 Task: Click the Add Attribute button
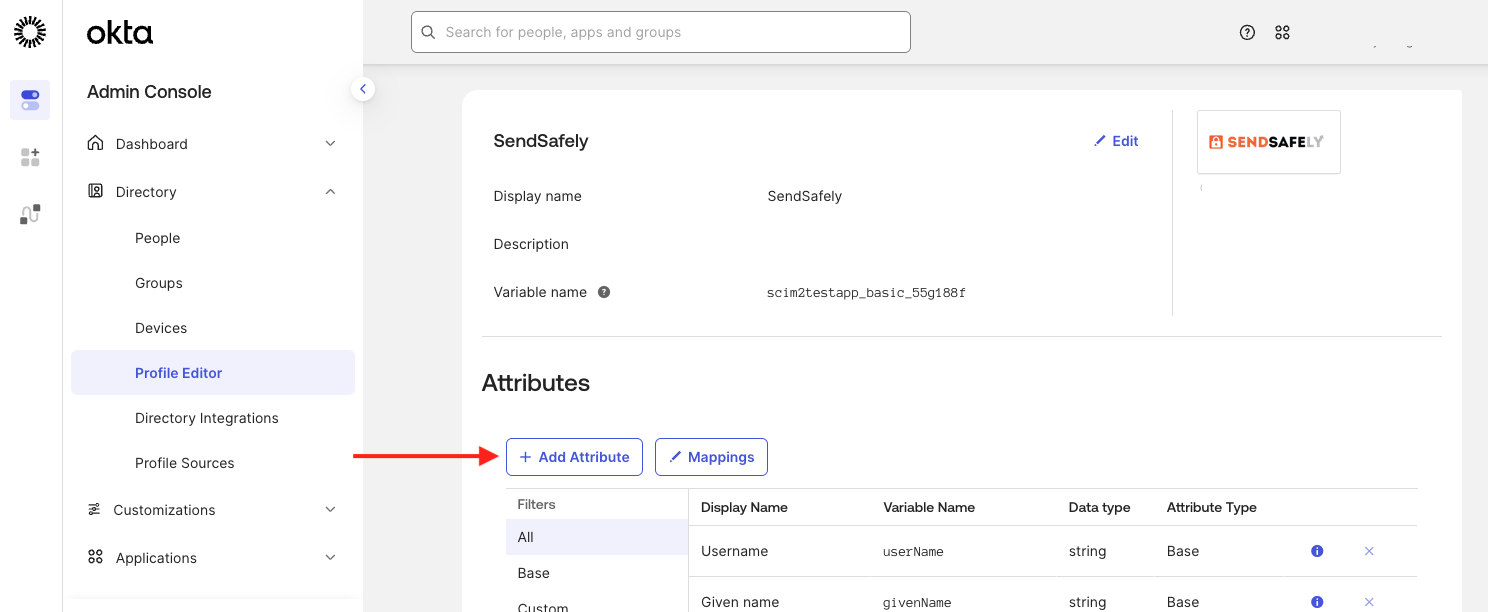pos(574,457)
